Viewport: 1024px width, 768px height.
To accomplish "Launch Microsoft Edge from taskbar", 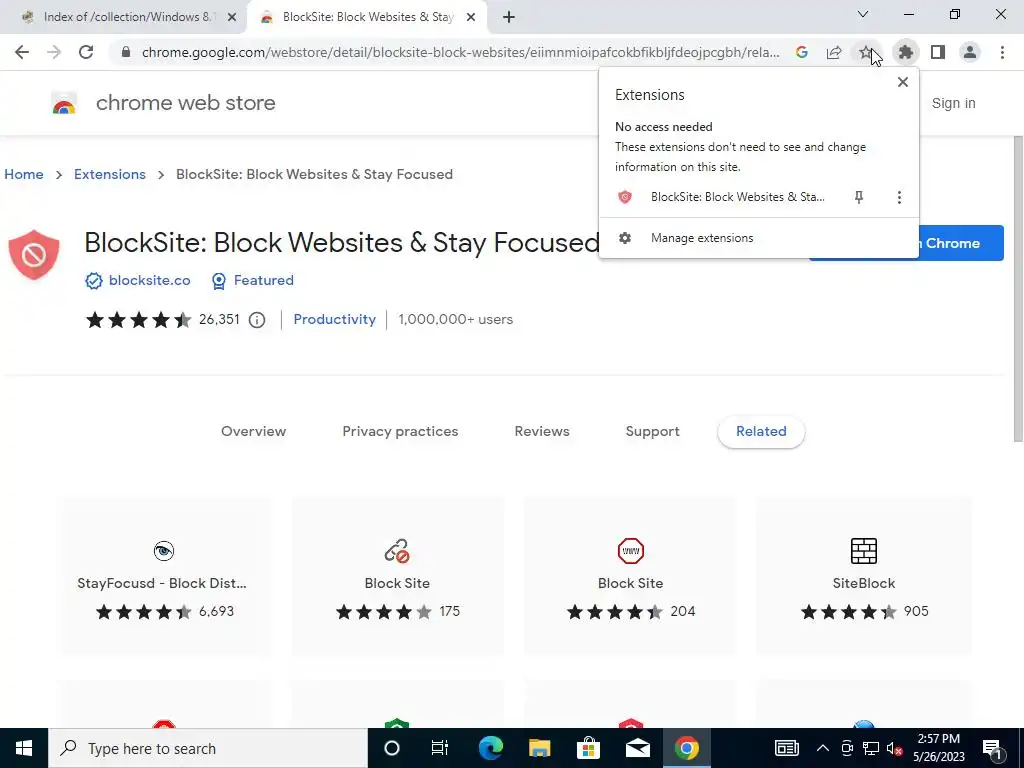I will coord(490,748).
